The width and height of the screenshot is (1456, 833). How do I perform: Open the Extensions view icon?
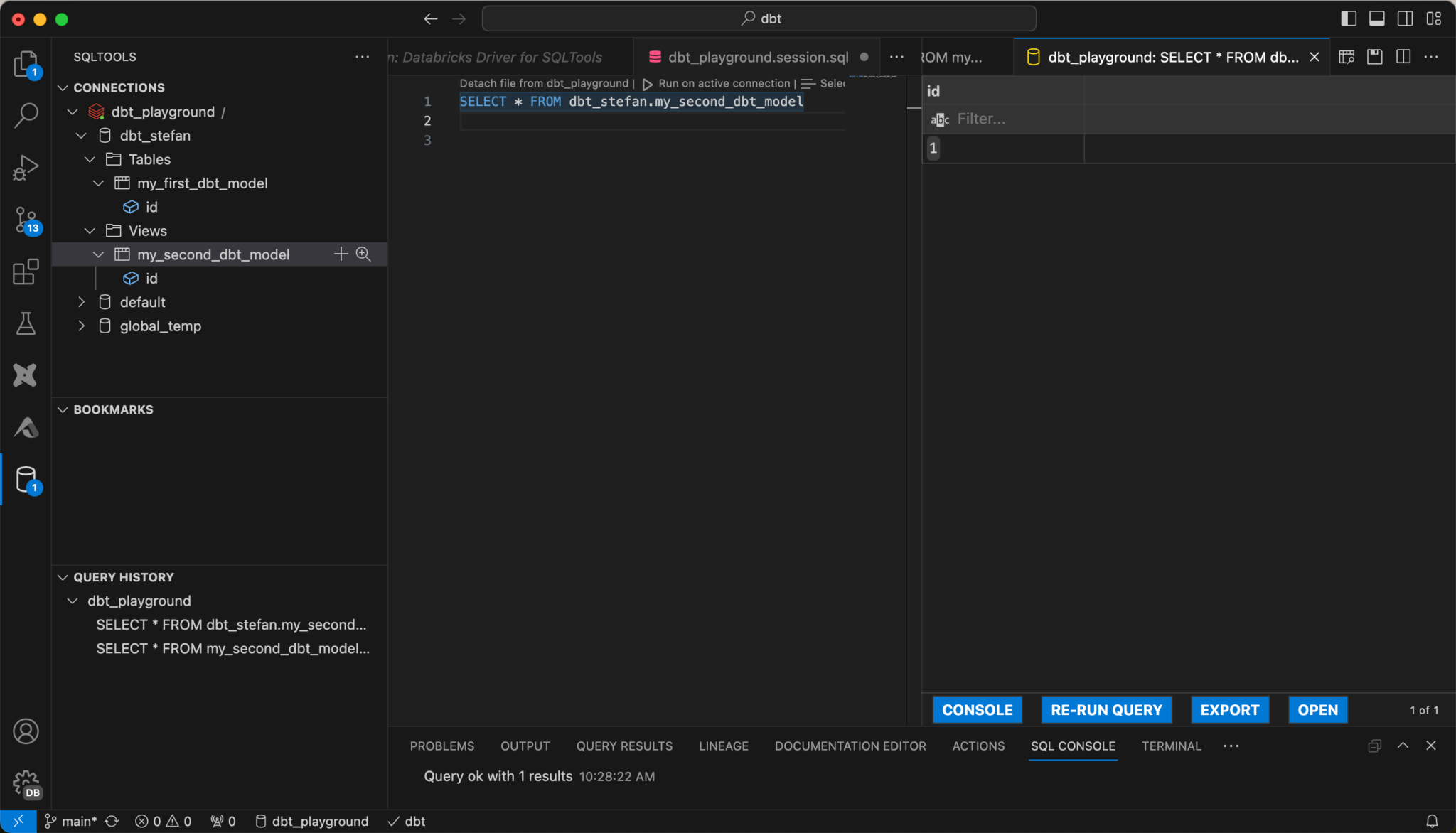point(26,272)
